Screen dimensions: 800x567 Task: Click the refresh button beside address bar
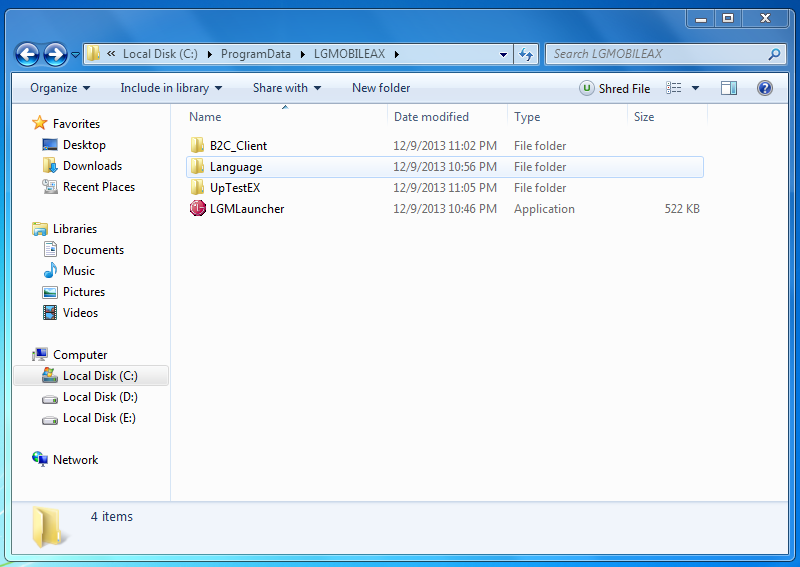527,54
